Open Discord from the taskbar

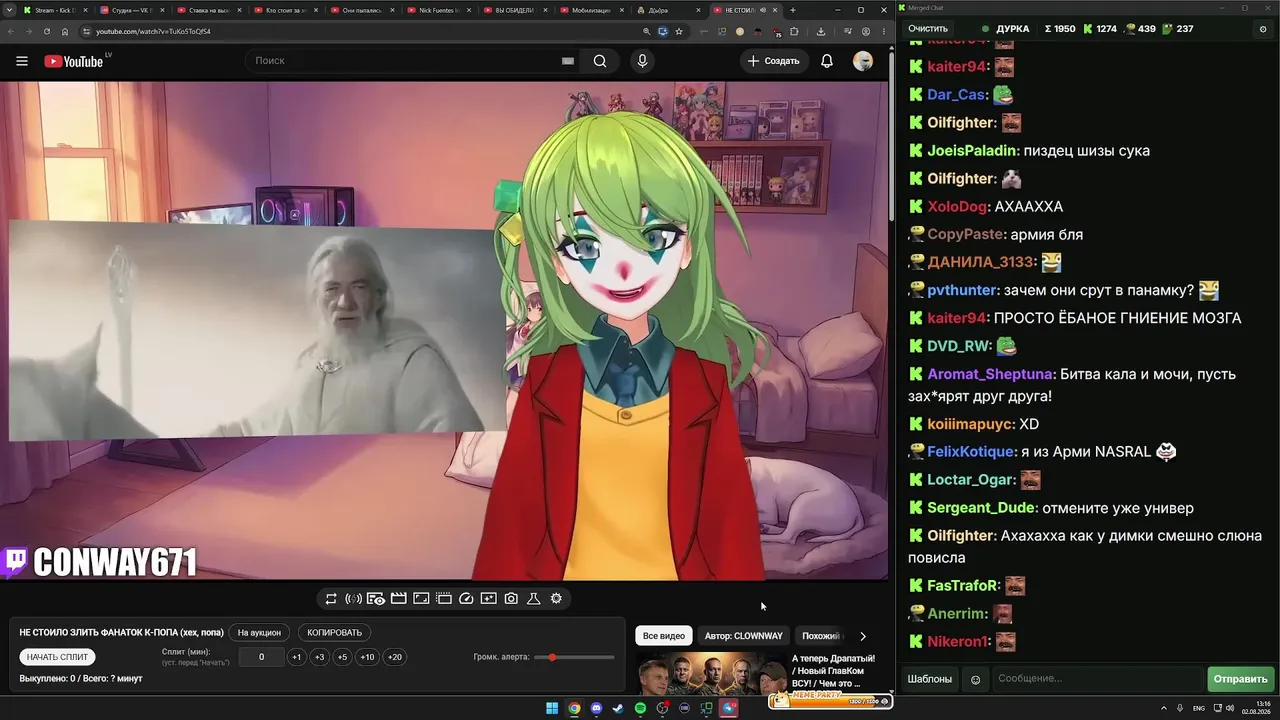point(596,709)
